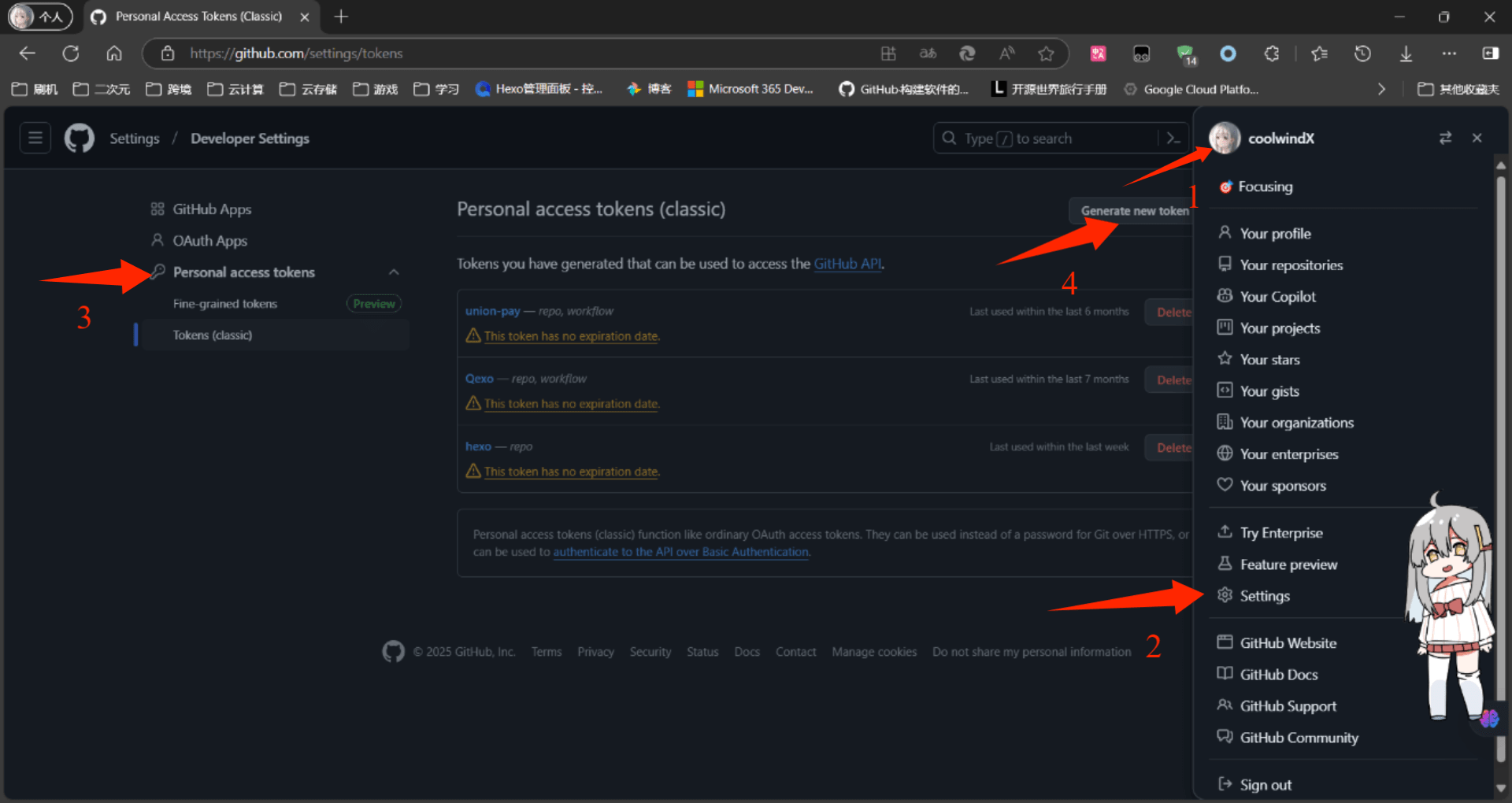
Task: Delete the union-pay token
Action: click(x=1170, y=313)
